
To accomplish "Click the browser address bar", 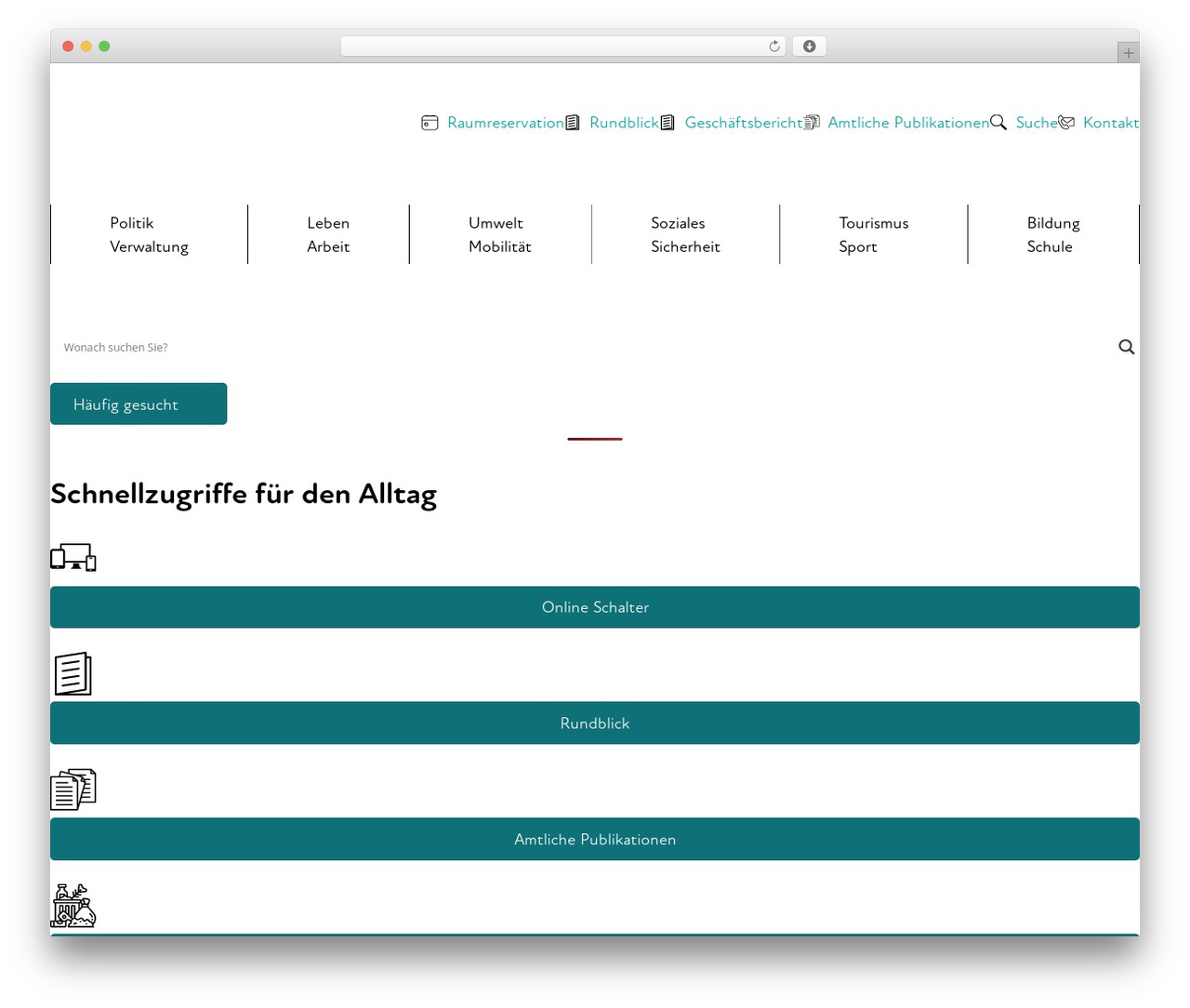I will 563,46.
